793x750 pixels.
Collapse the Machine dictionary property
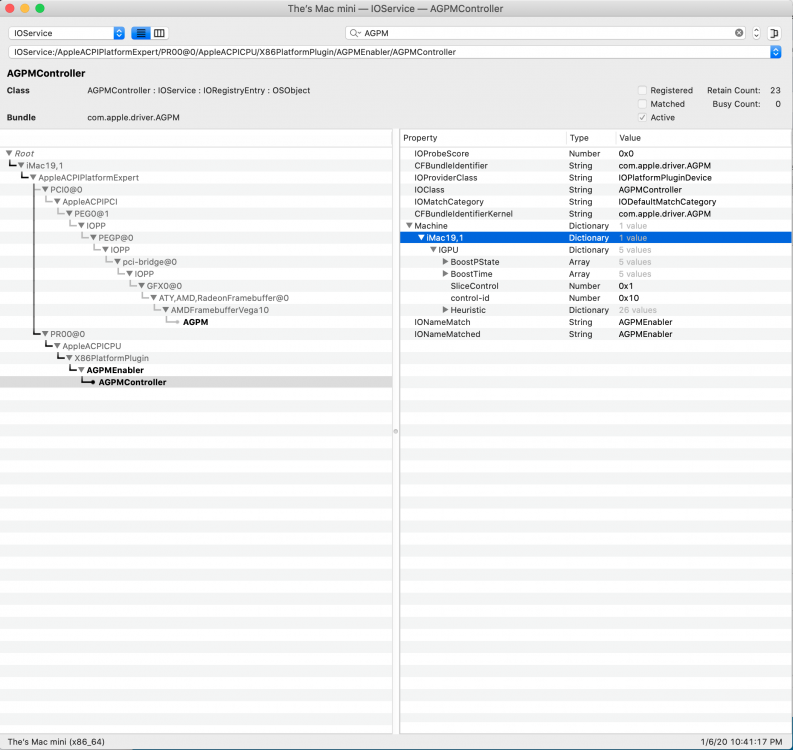[x=409, y=226]
